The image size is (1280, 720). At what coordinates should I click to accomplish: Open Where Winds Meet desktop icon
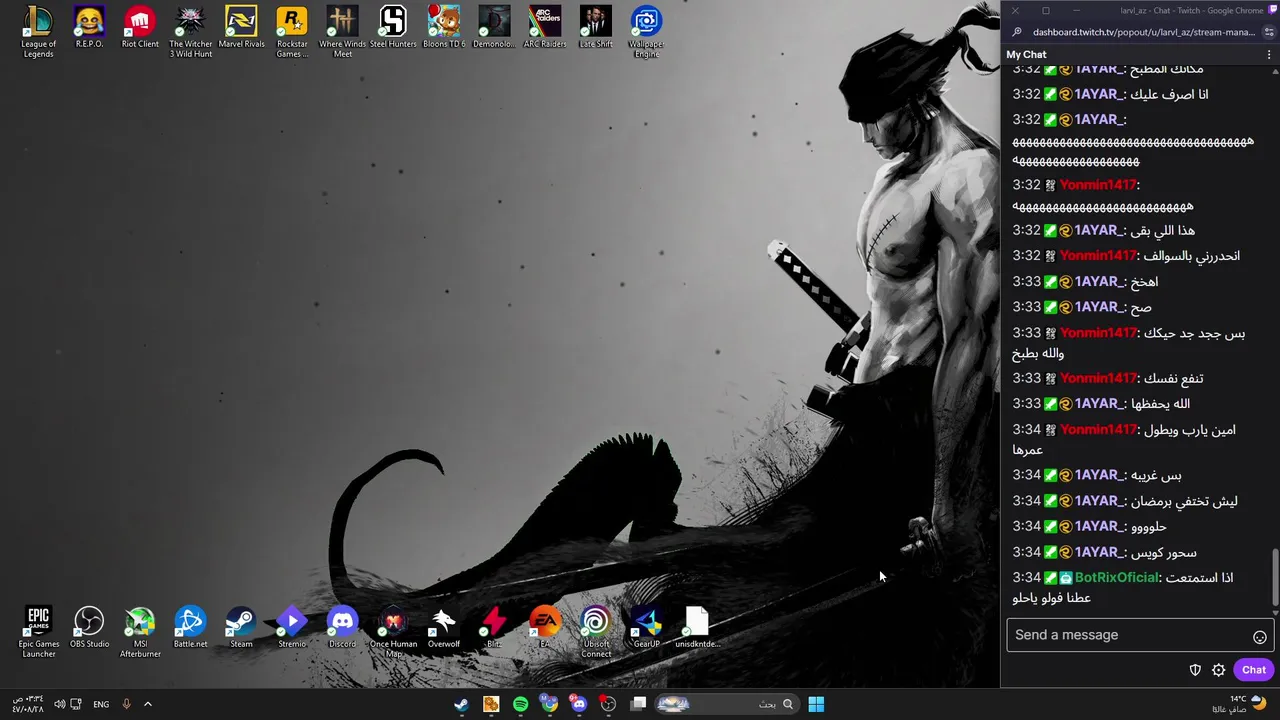point(343,31)
